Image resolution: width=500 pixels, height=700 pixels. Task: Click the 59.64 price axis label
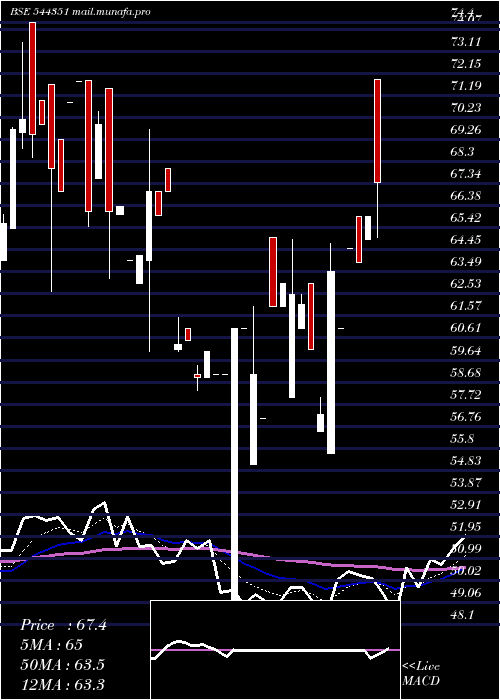466,351
